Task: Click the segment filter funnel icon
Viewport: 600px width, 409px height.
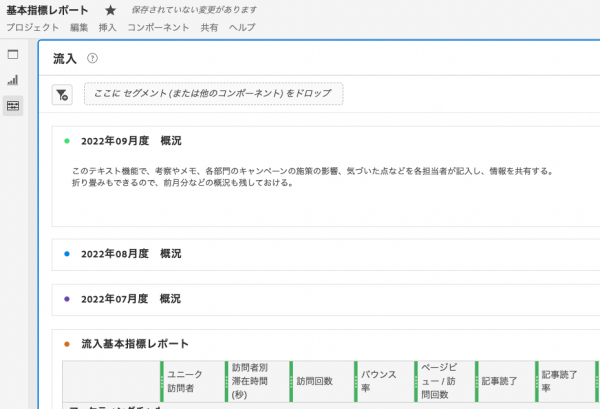Action: (x=62, y=94)
